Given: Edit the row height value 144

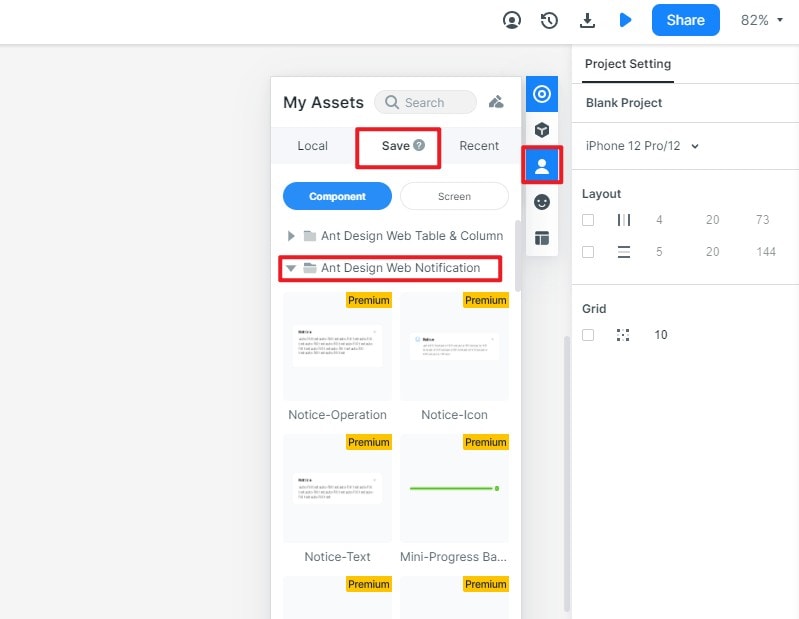Looking at the screenshot, I should (x=766, y=252).
